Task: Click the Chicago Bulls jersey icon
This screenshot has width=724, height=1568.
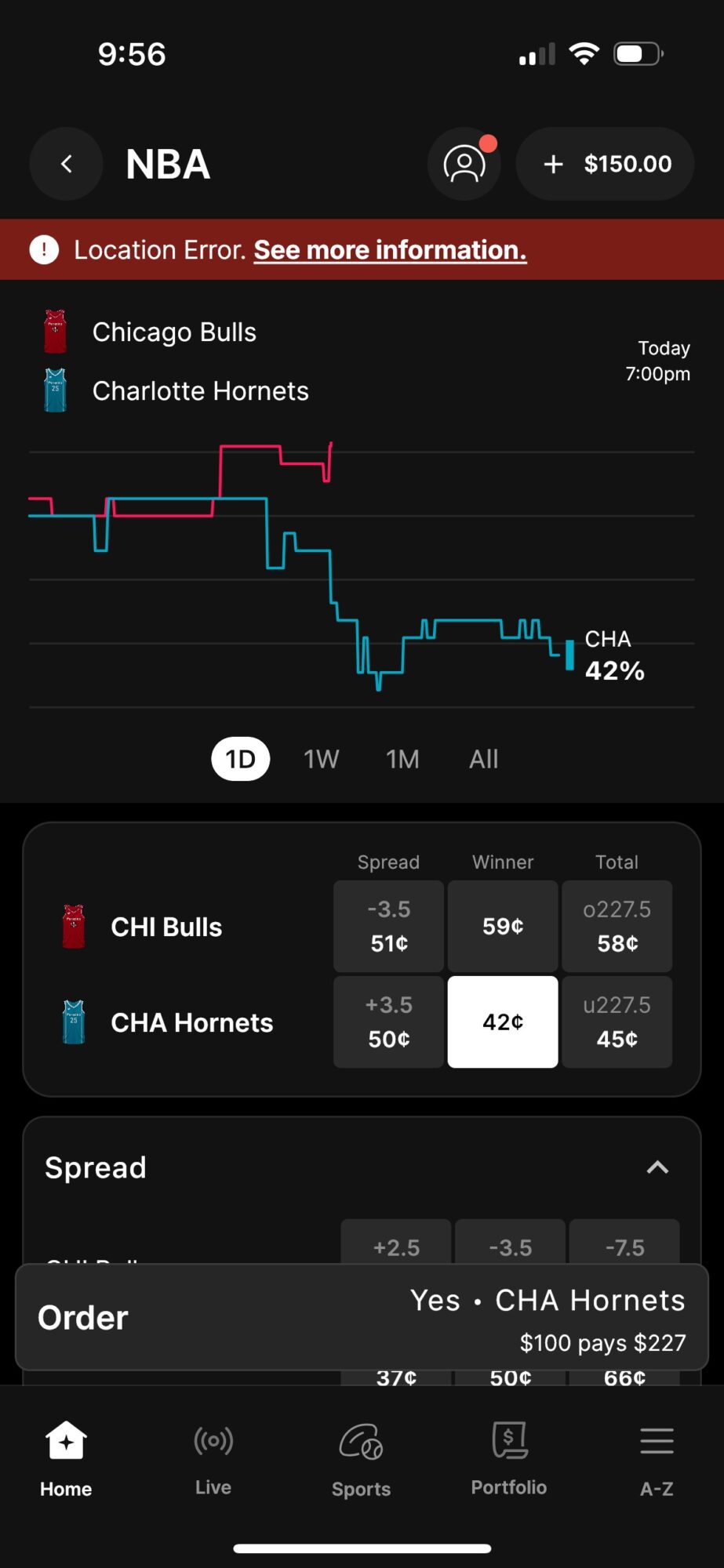Action: [x=55, y=331]
